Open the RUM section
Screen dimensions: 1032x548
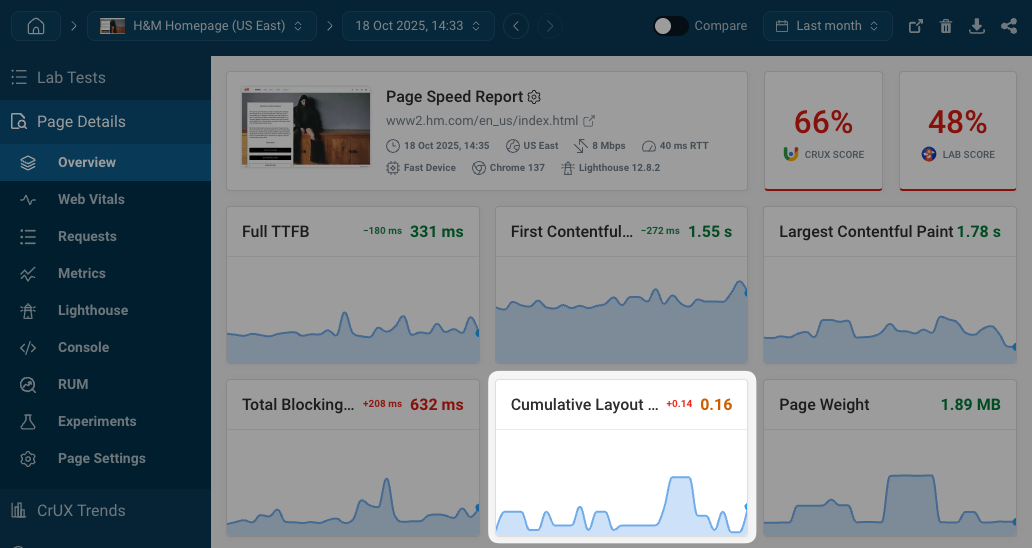(x=105, y=384)
